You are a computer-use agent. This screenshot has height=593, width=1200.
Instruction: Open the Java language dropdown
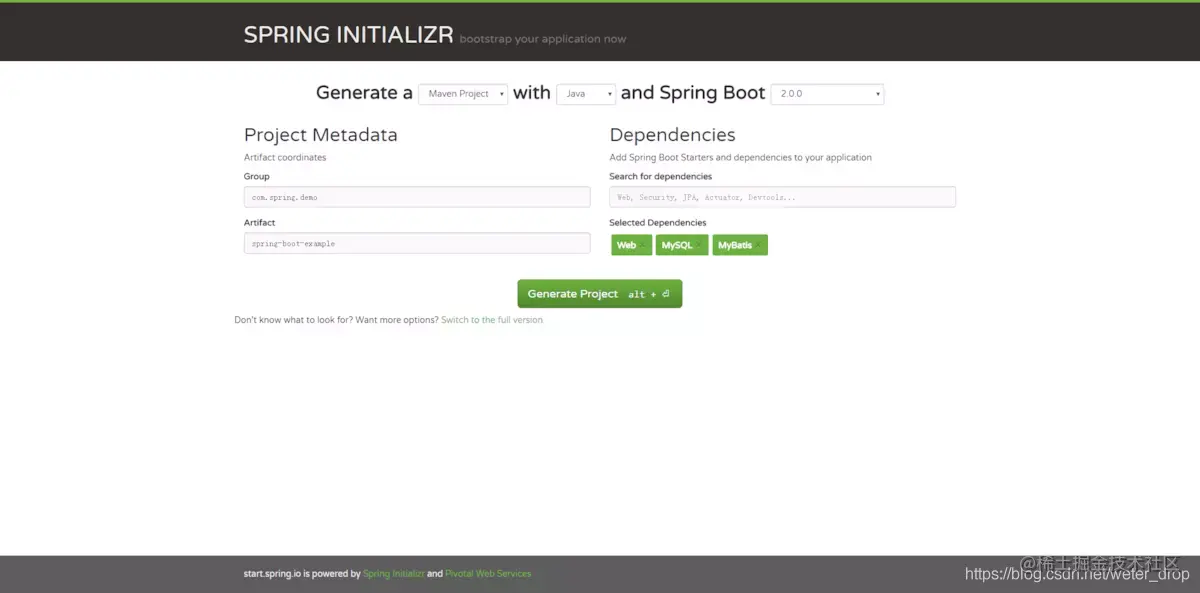pos(586,94)
